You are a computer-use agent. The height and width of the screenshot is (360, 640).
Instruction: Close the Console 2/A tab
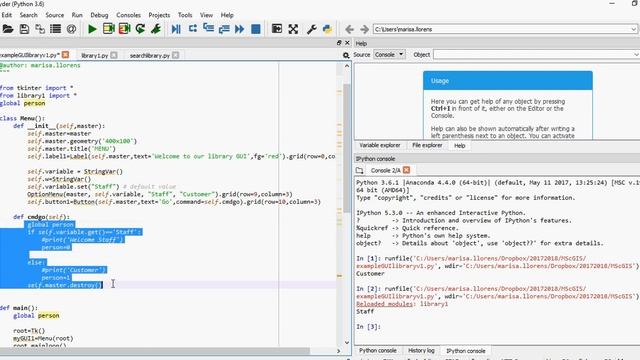click(407, 170)
